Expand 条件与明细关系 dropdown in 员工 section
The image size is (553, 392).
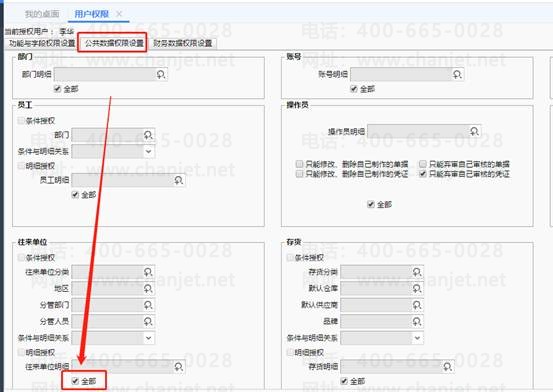coord(148,151)
